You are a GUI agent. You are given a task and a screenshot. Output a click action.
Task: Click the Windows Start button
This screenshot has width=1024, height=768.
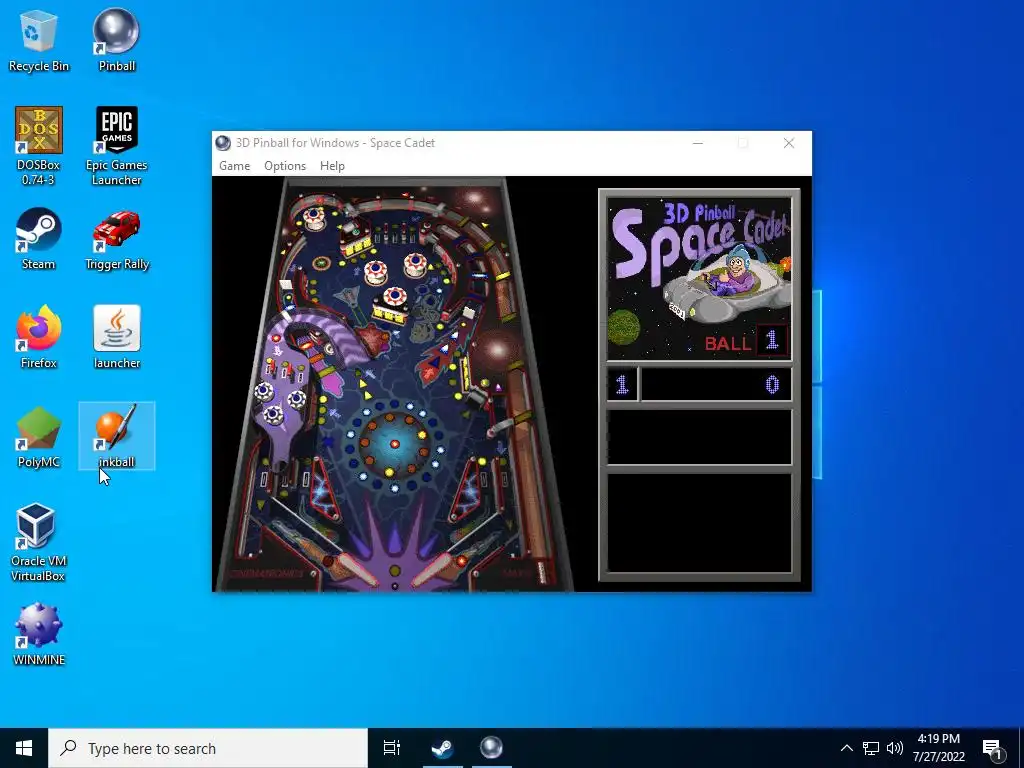(x=24, y=748)
